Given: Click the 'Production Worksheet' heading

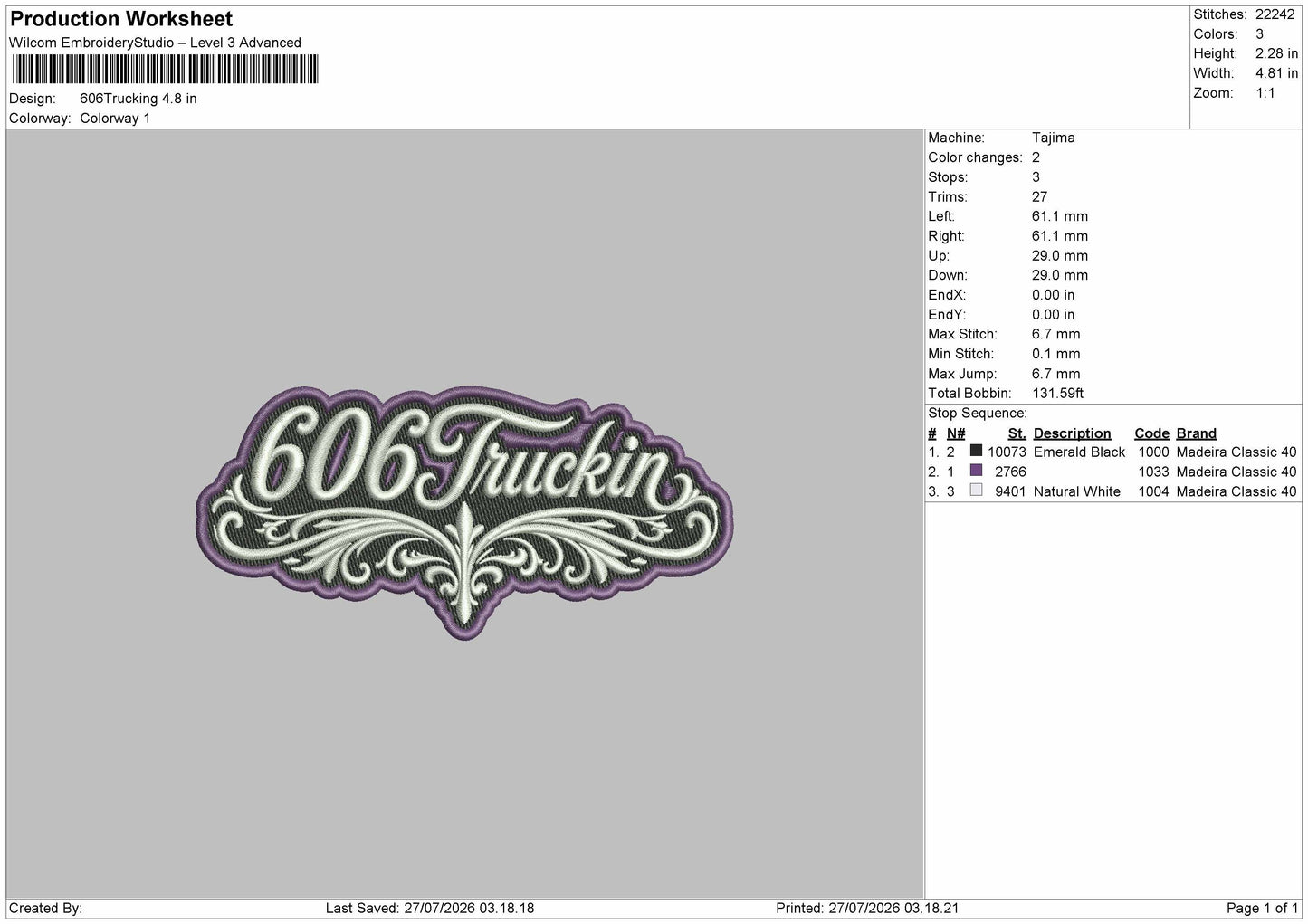Looking at the screenshot, I should 121,19.
